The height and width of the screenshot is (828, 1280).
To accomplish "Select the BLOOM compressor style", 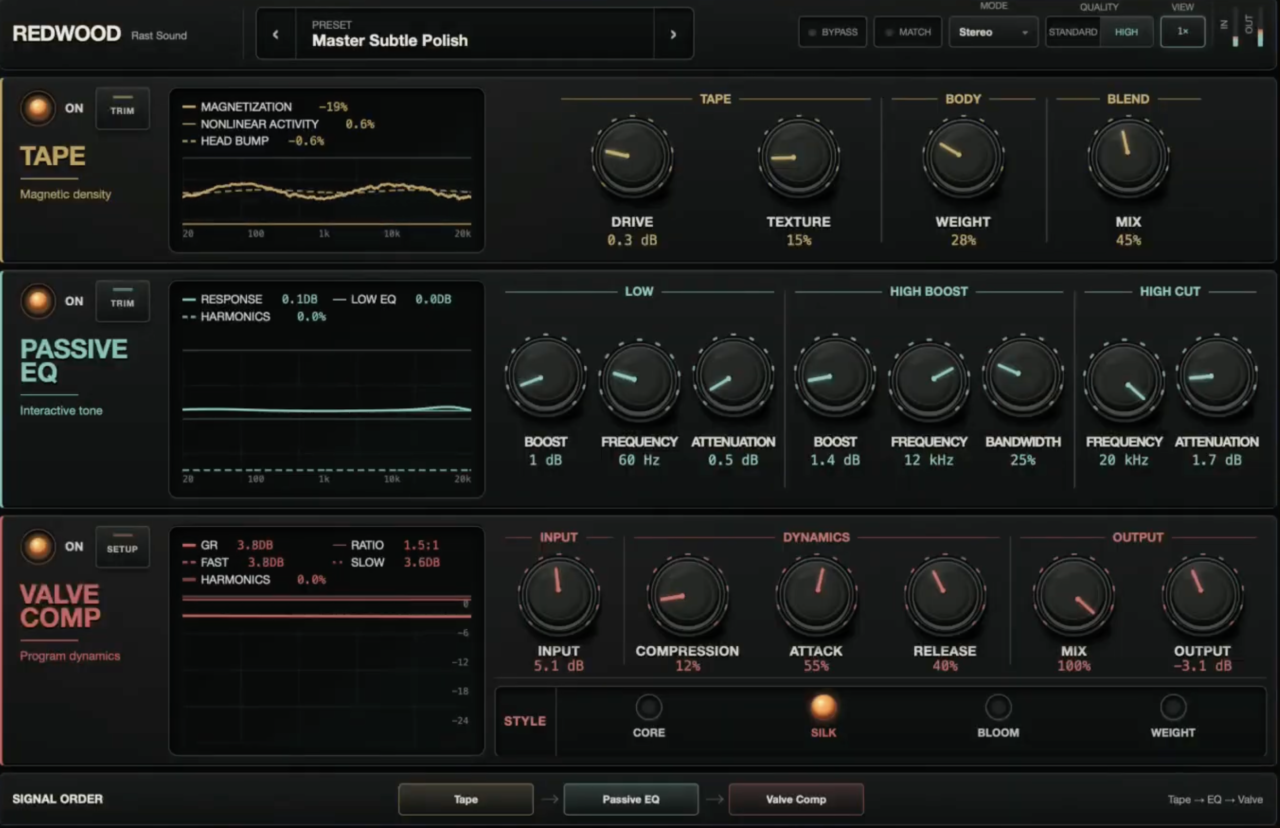I will 998,708.
